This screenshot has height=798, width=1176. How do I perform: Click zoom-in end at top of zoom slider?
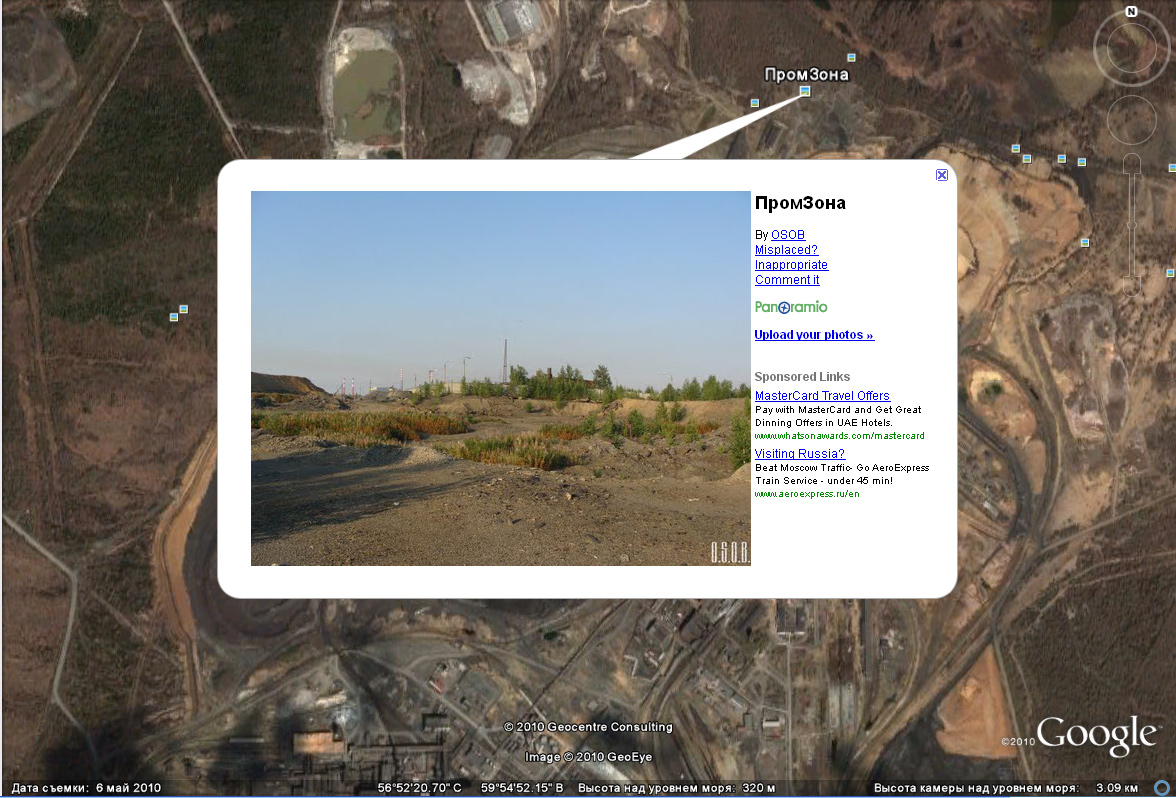pyautogui.click(x=1132, y=164)
